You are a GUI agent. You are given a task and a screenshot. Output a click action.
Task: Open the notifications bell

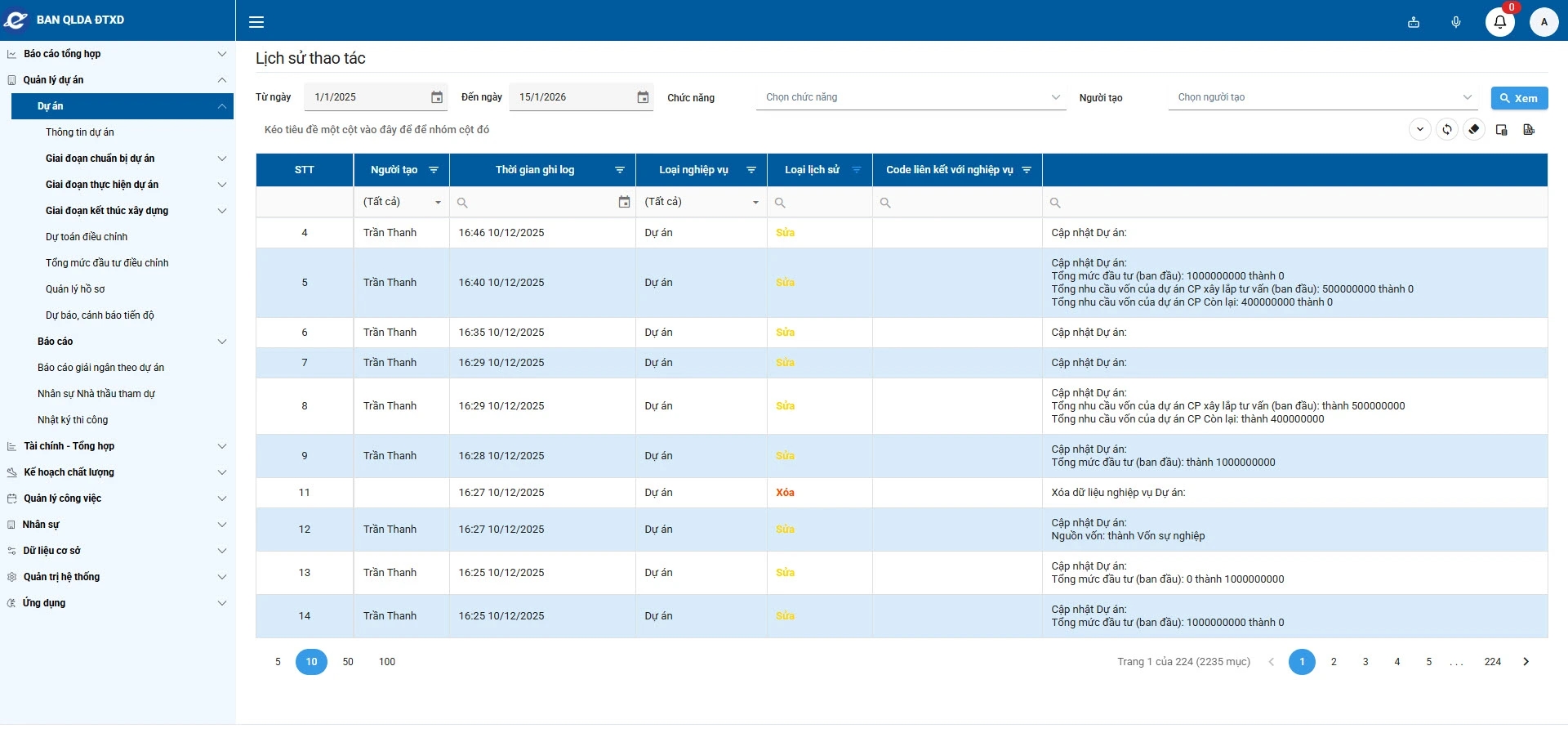click(x=1499, y=22)
